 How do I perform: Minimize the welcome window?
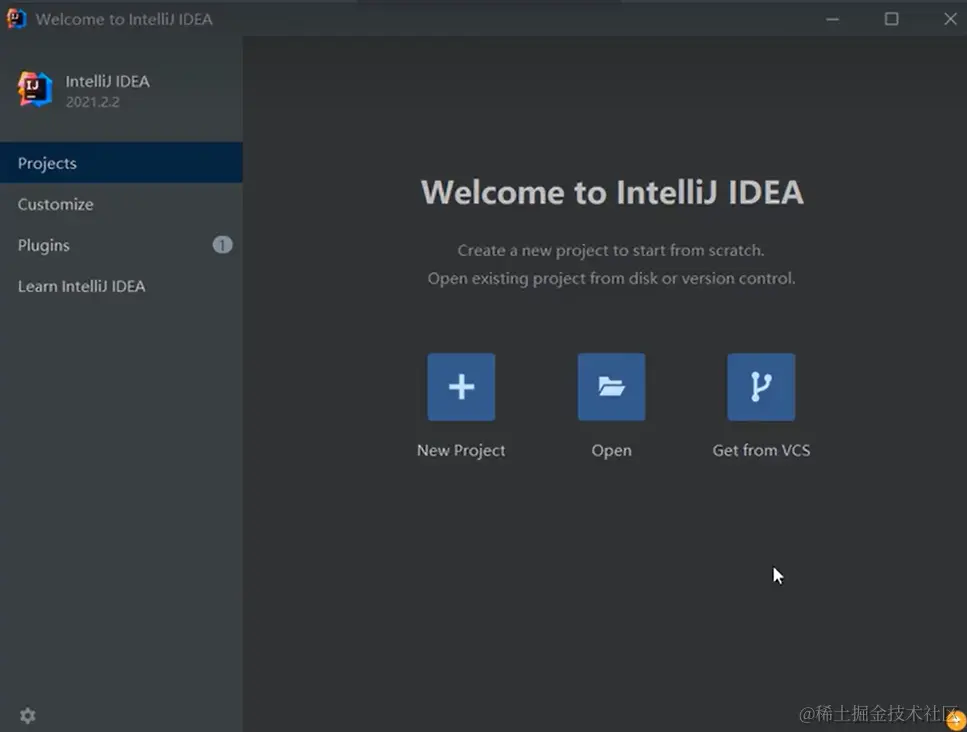pos(833,19)
